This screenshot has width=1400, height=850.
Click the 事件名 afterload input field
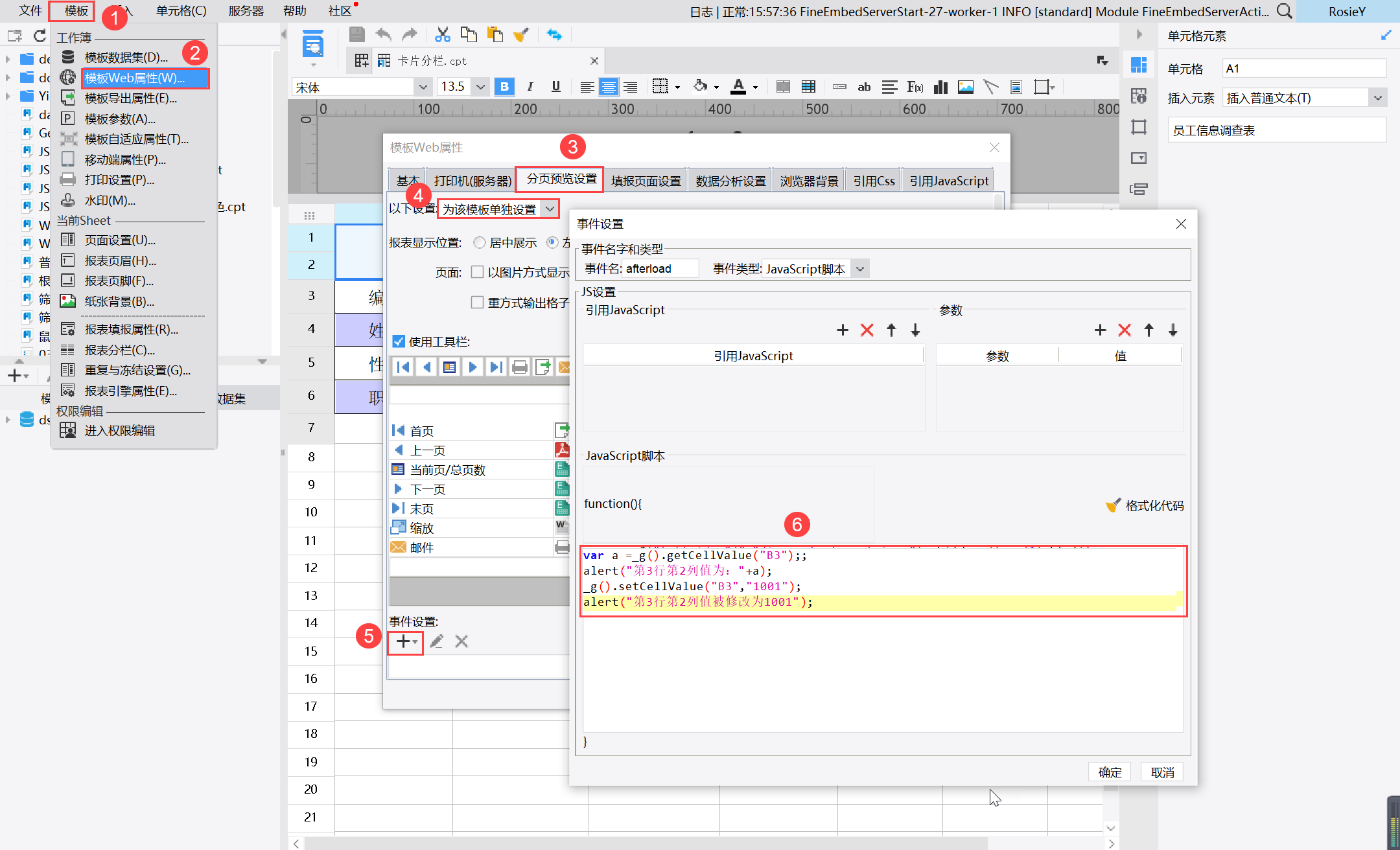660,269
